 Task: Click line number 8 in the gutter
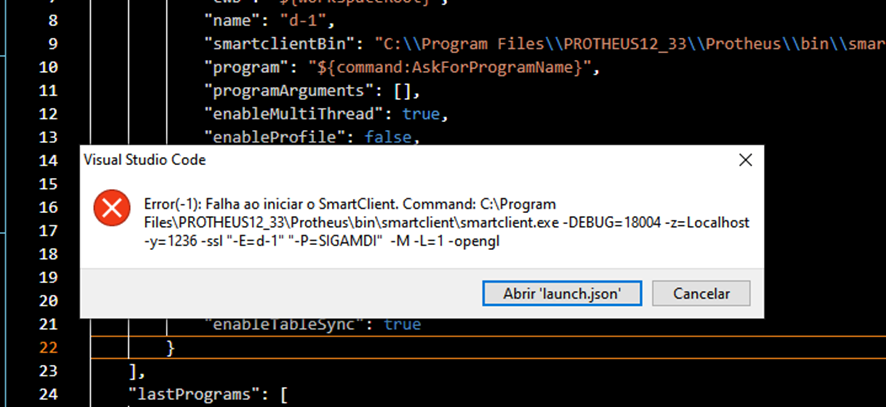pos(53,21)
